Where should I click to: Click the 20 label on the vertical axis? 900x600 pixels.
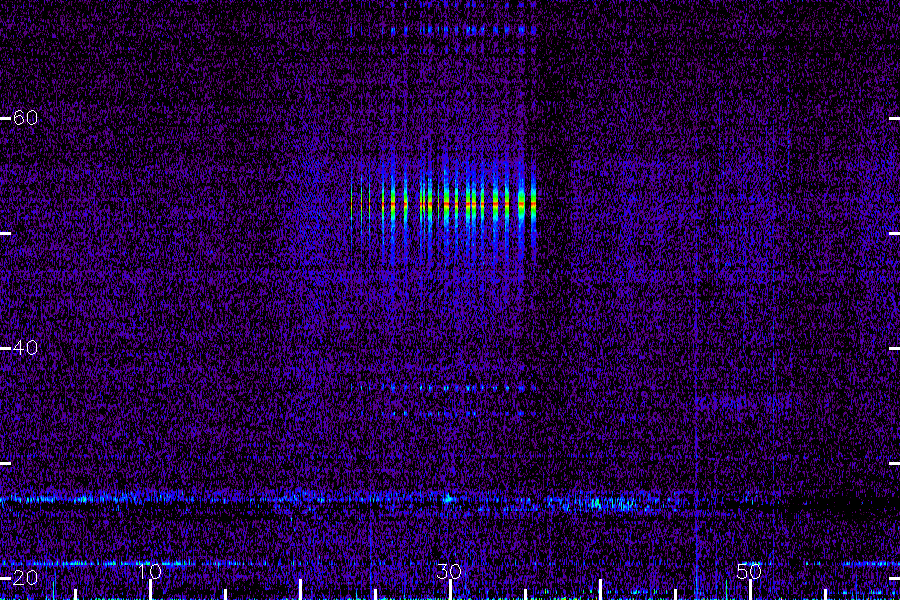point(25,577)
